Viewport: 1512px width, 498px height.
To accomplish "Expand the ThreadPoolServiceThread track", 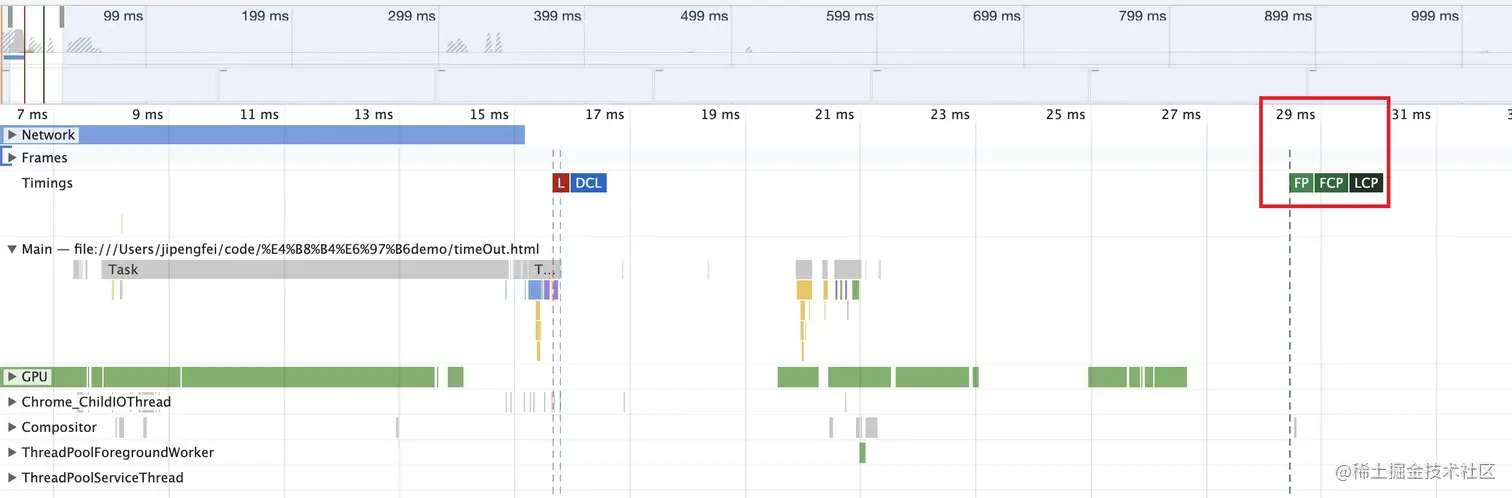I will coord(12,477).
